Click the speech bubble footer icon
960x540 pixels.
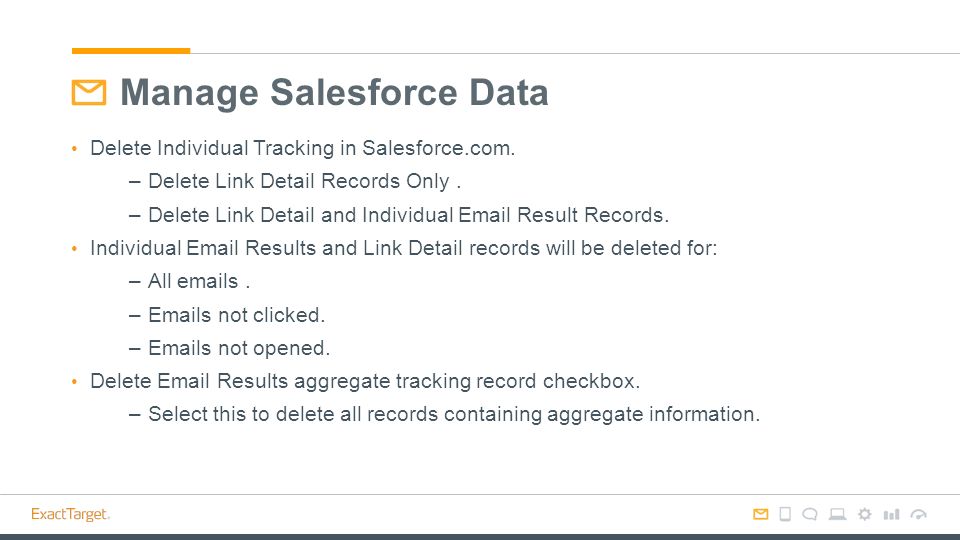810,514
